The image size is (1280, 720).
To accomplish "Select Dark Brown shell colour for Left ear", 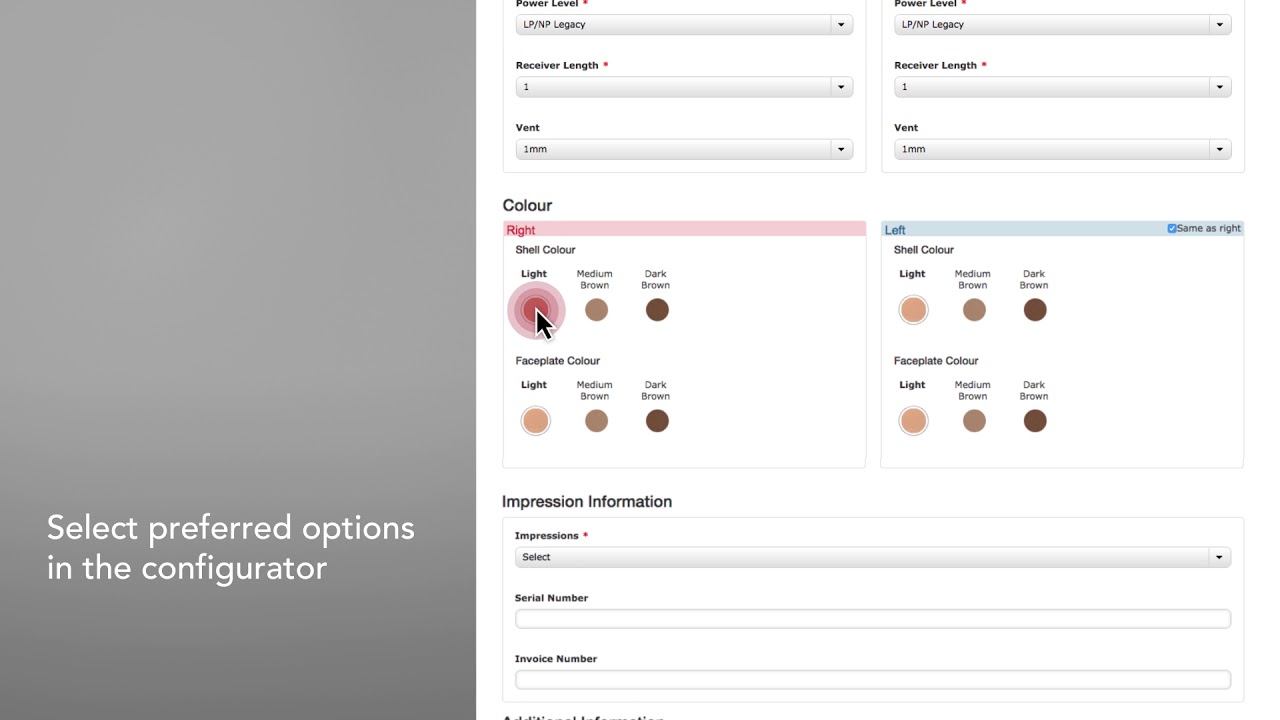I will pyautogui.click(x=1035, y=310).
